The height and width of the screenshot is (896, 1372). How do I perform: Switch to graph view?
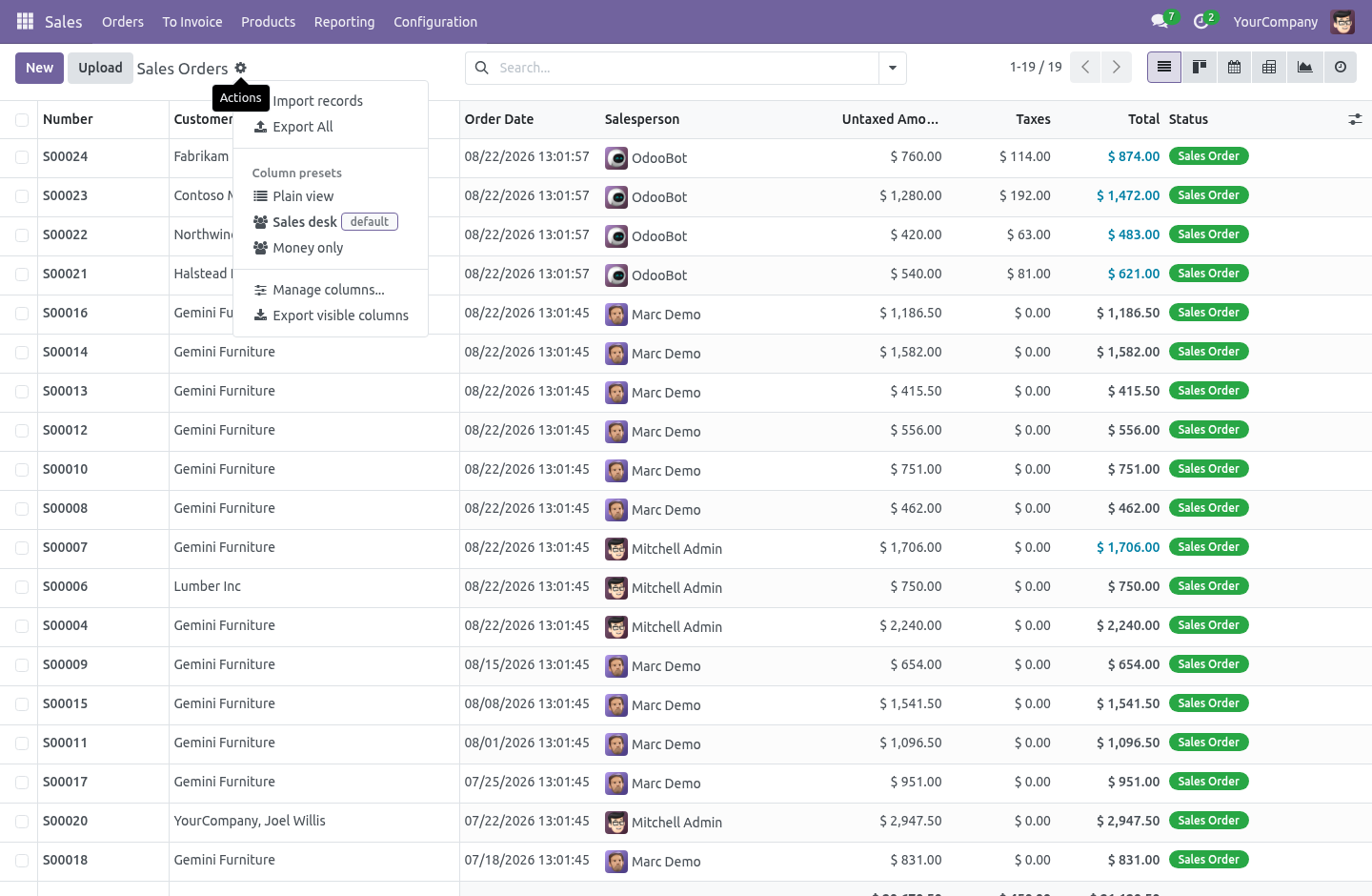click(x=1304, y=68)
